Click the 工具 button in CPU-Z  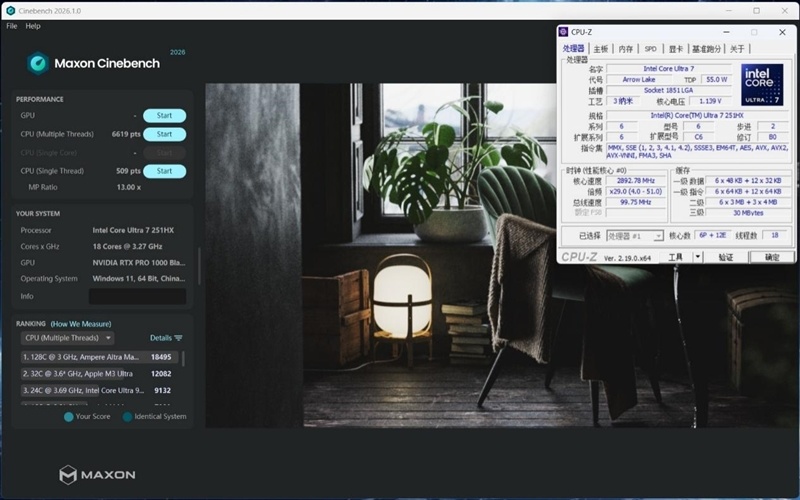coord(675,257)
